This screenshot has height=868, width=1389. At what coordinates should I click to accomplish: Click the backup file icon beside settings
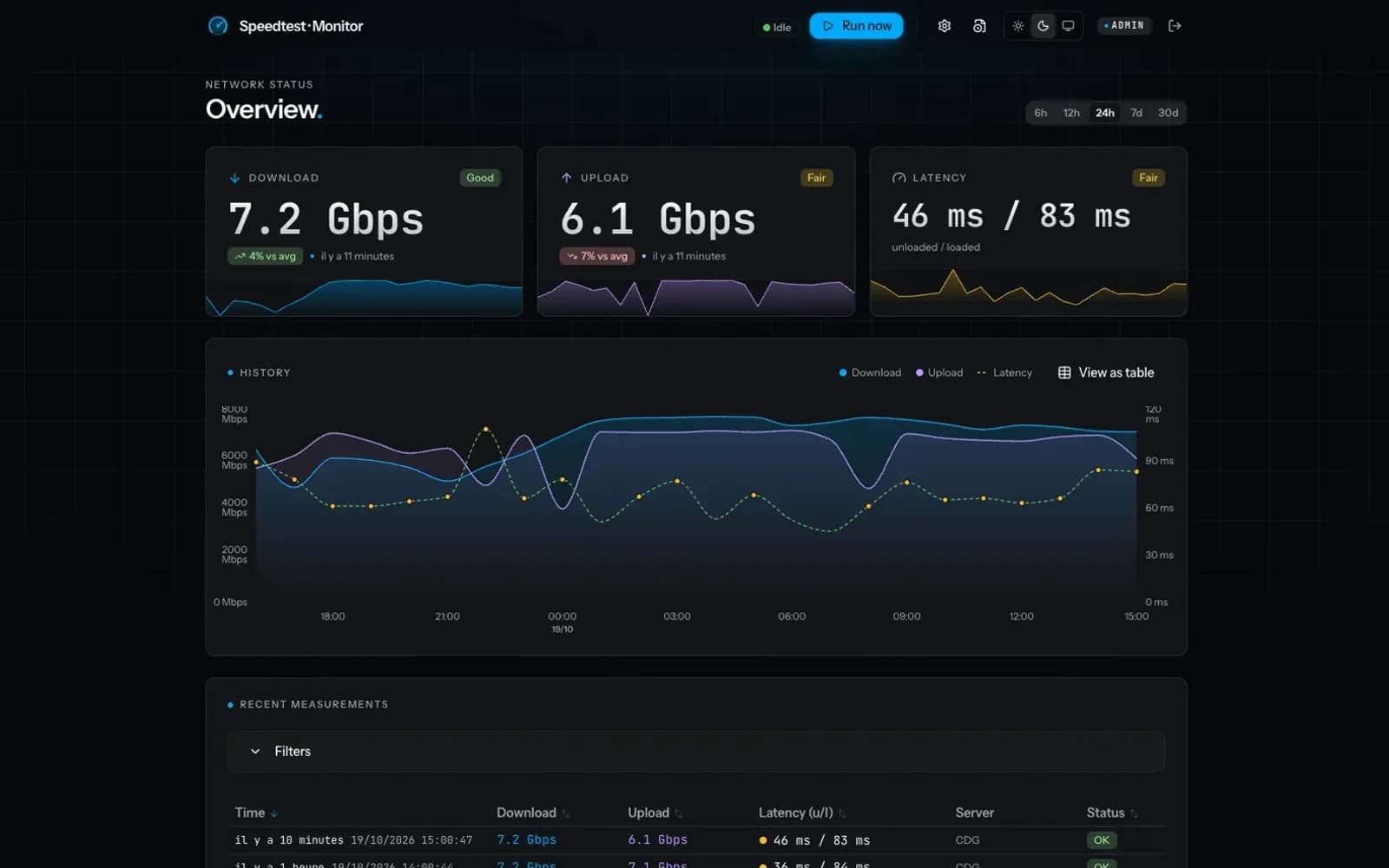(x=979, y=26)
